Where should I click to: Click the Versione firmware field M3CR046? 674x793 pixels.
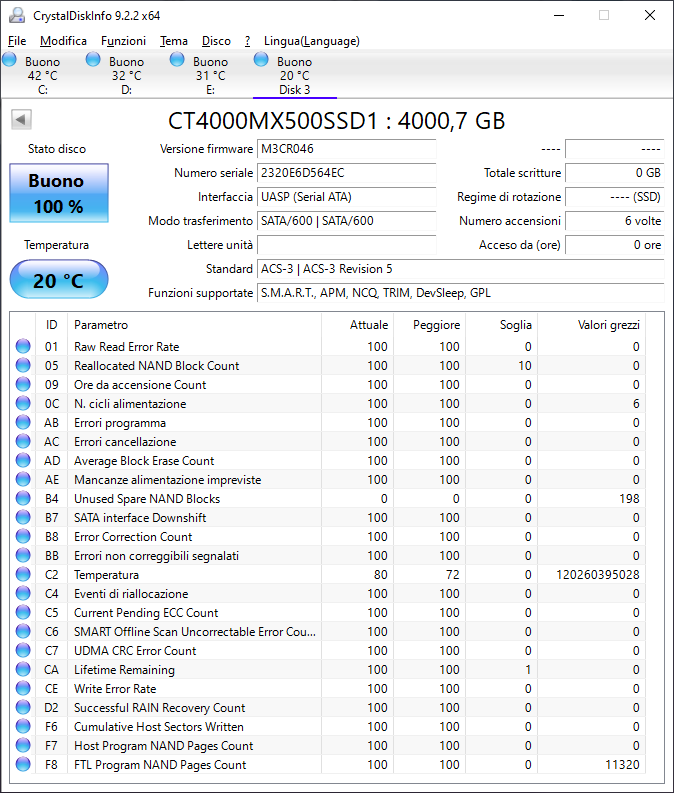(347, 149)
